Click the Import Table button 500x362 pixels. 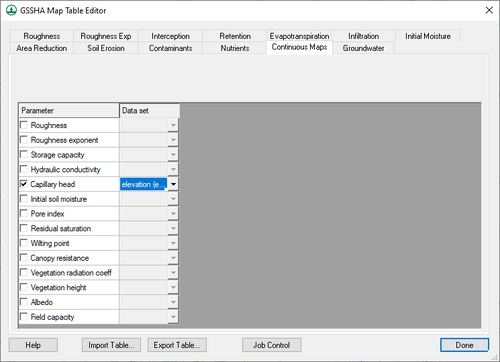[x=111, y=345]
